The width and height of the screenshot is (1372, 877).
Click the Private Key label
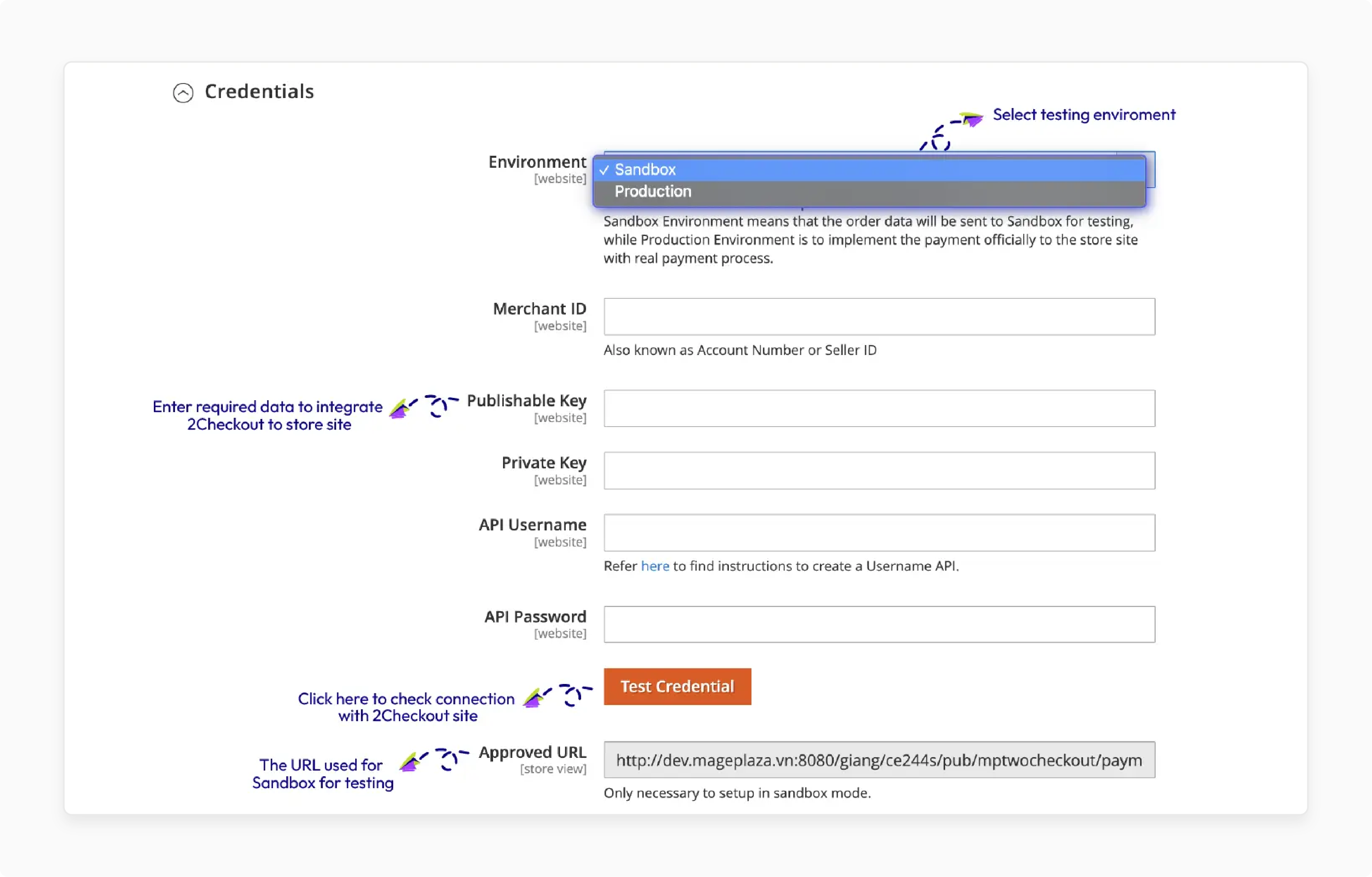[544, 463]
